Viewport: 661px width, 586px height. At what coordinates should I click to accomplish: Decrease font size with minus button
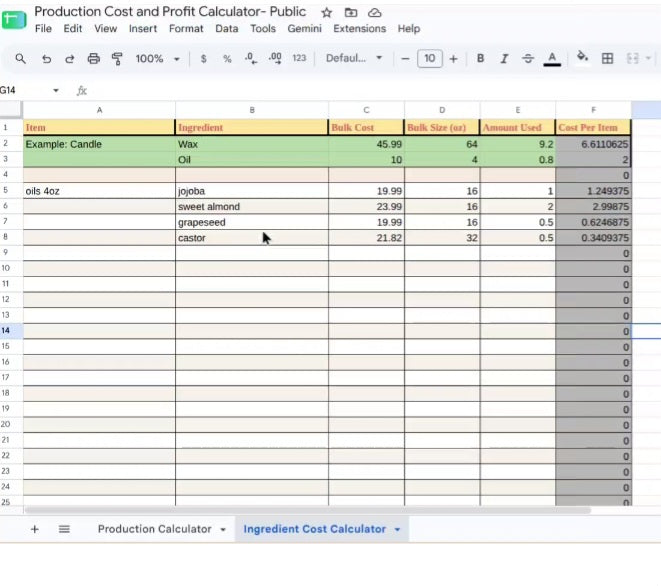(405, 59)
